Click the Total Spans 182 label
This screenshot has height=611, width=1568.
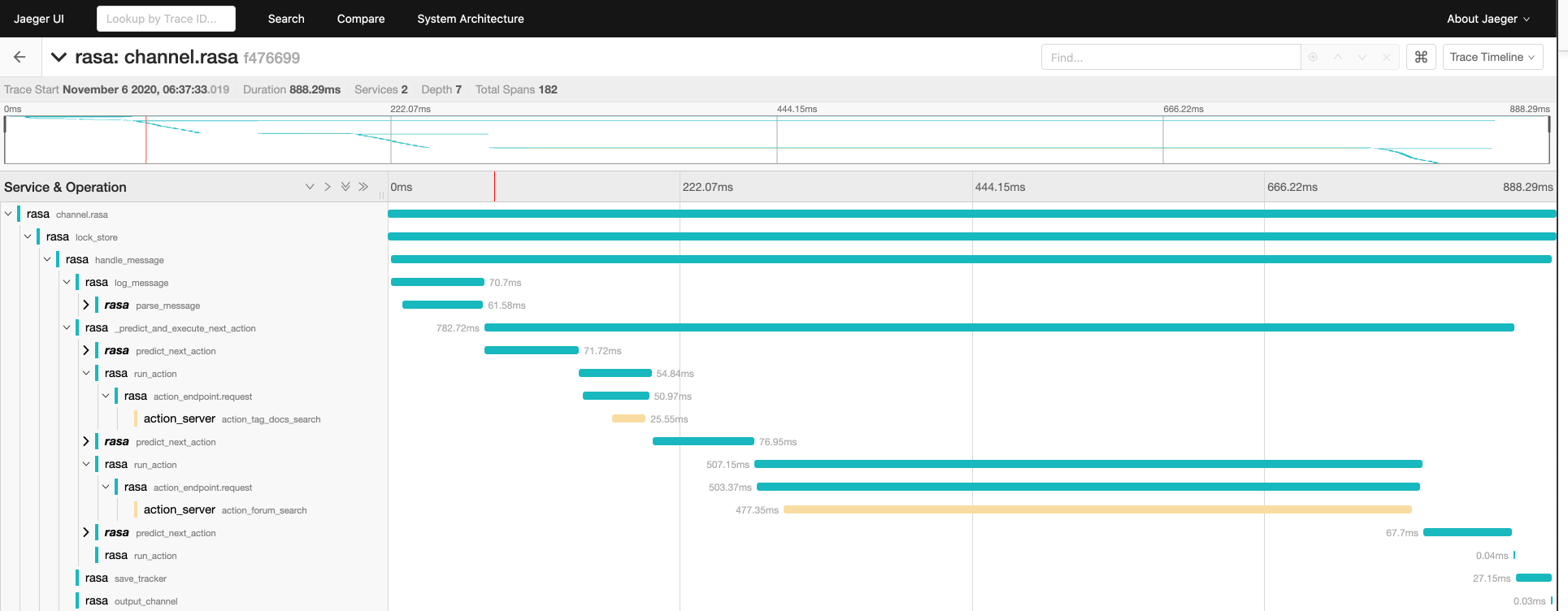516,89
